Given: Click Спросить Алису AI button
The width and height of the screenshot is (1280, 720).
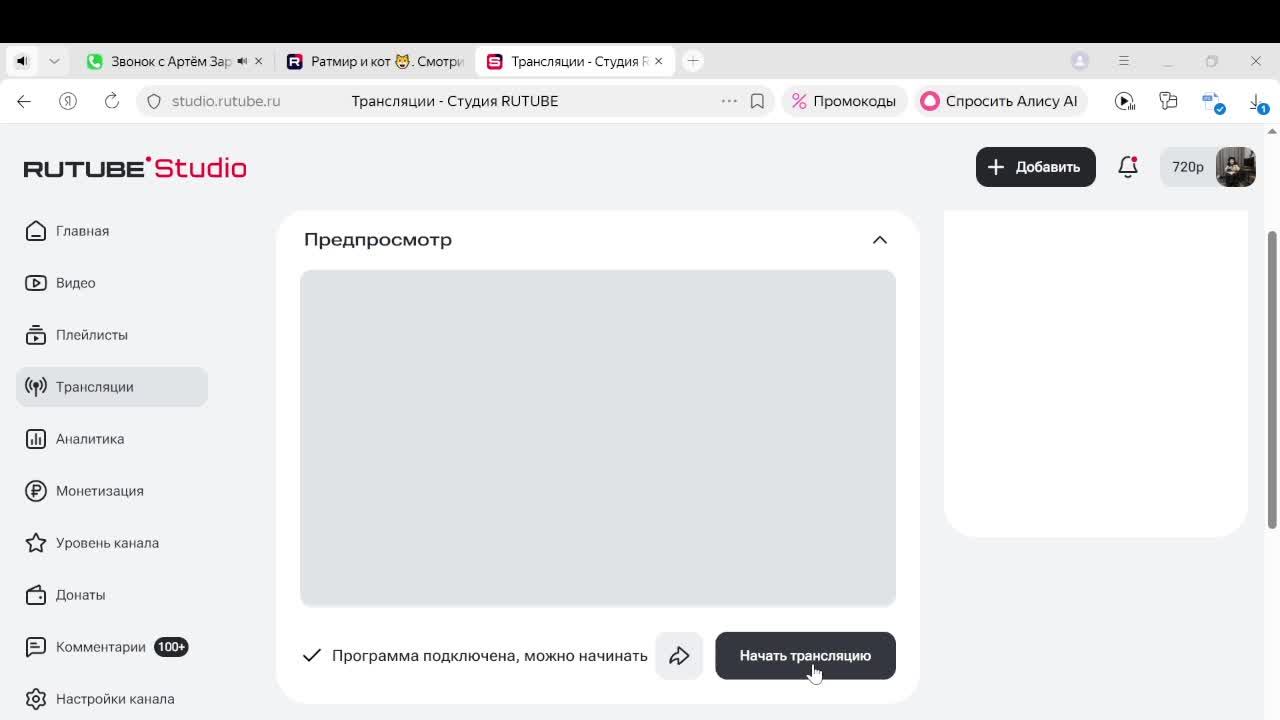Looking at the screenshot, I should point(1000,101).
